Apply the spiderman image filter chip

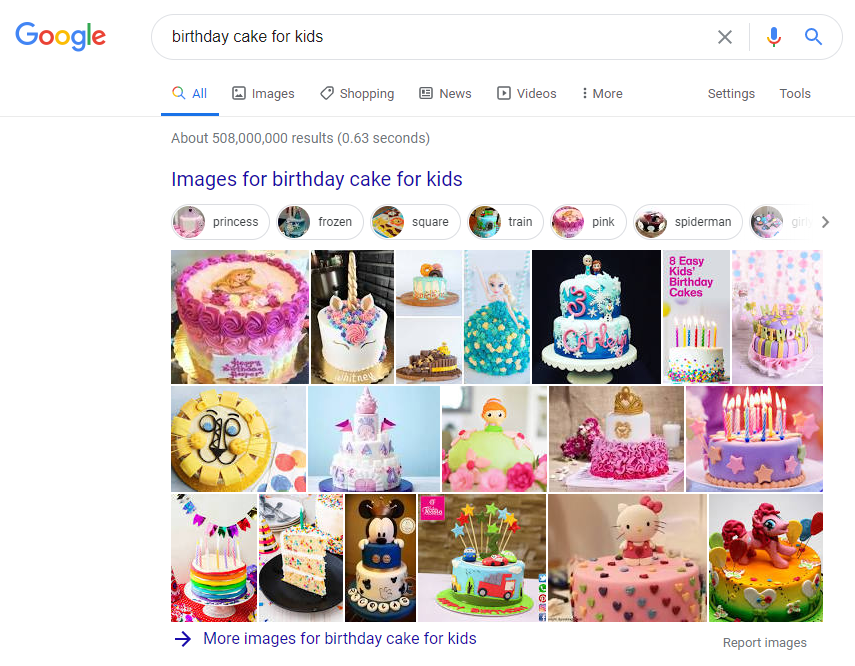(x=688, y=222)
